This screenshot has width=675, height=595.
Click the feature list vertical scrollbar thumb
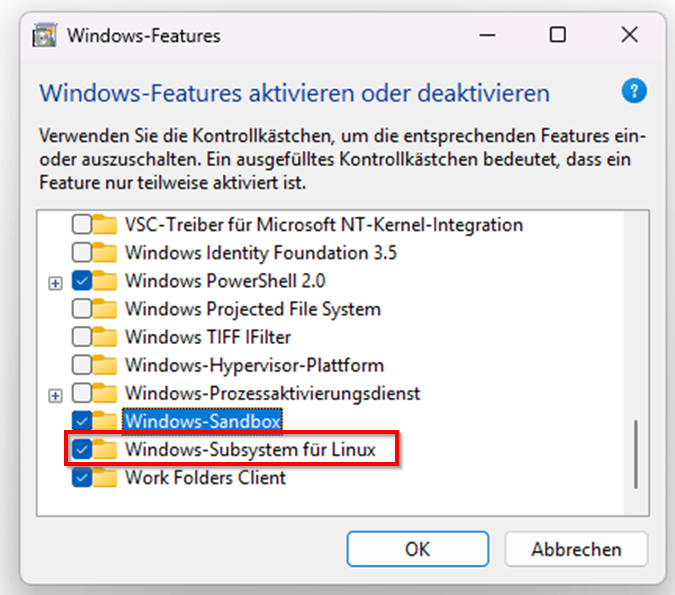click(x=636, y=454)
